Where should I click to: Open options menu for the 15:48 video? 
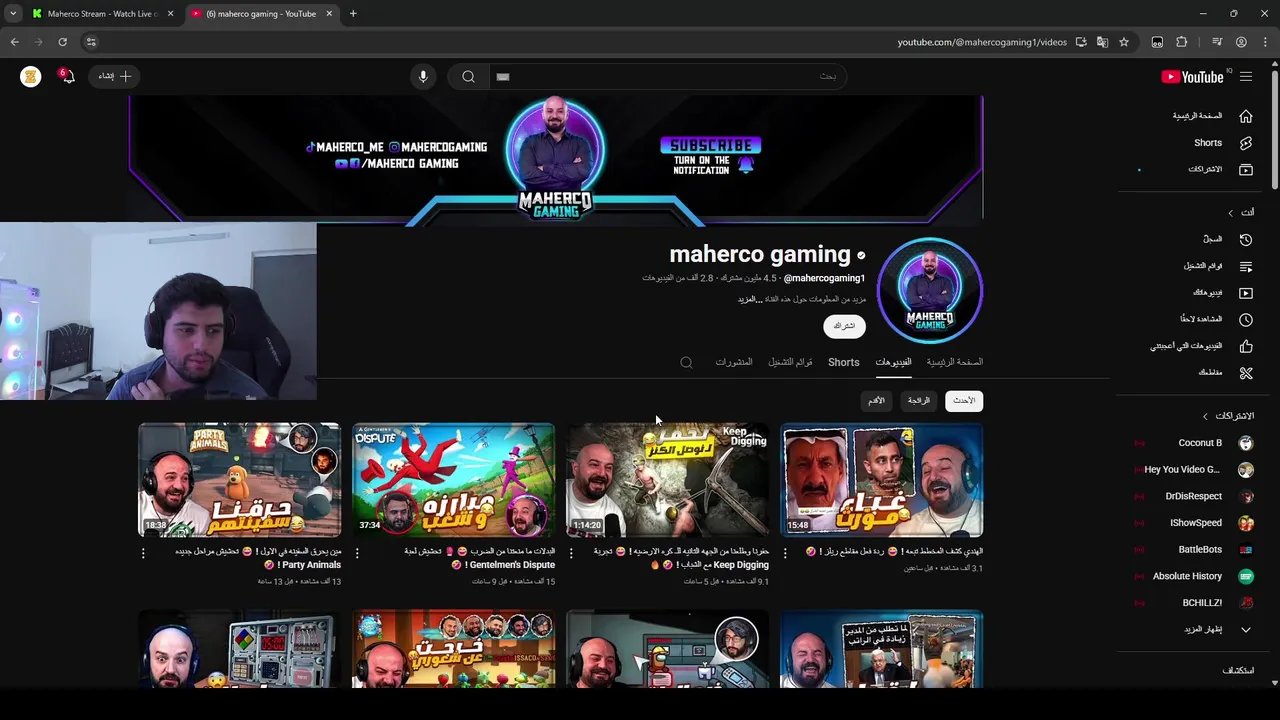point(785,552)
